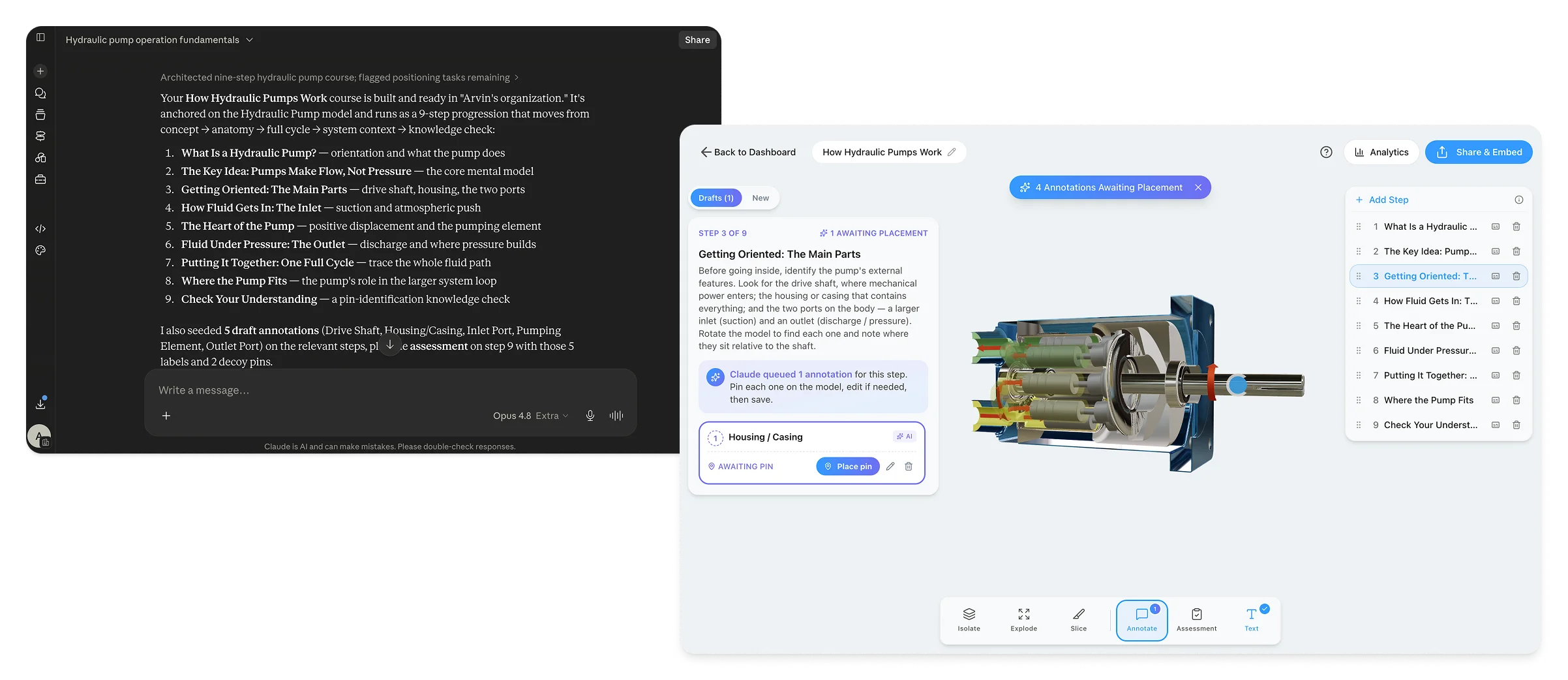Click the blue pin marker on pump shaft
1568x680 pixels.
point(1237,385)
